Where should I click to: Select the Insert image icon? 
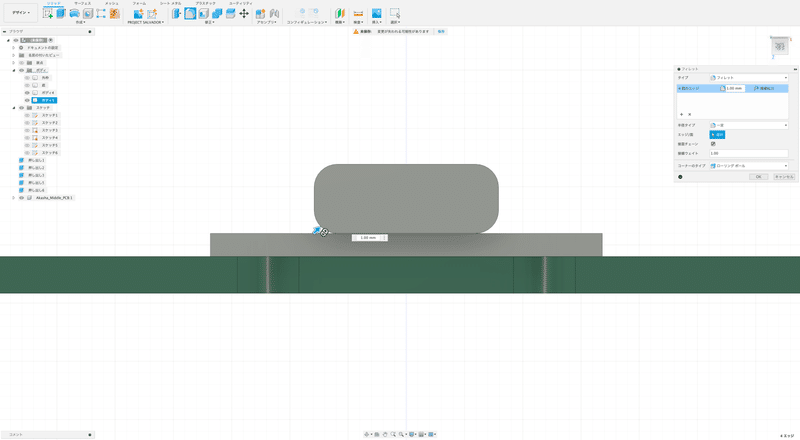click(377, 14)
